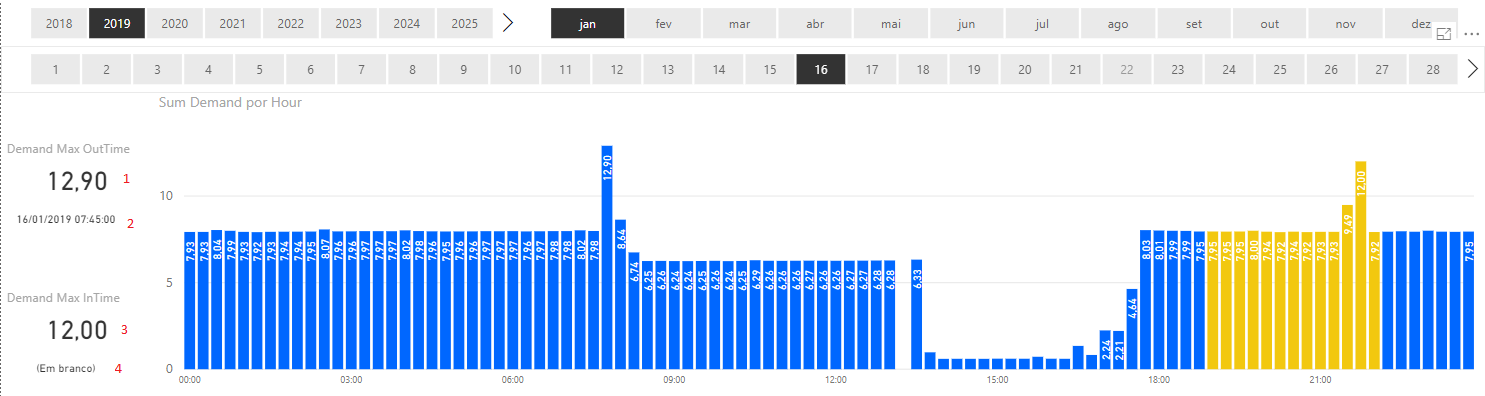Choose day 18 in day slicer

click(922, 69)
